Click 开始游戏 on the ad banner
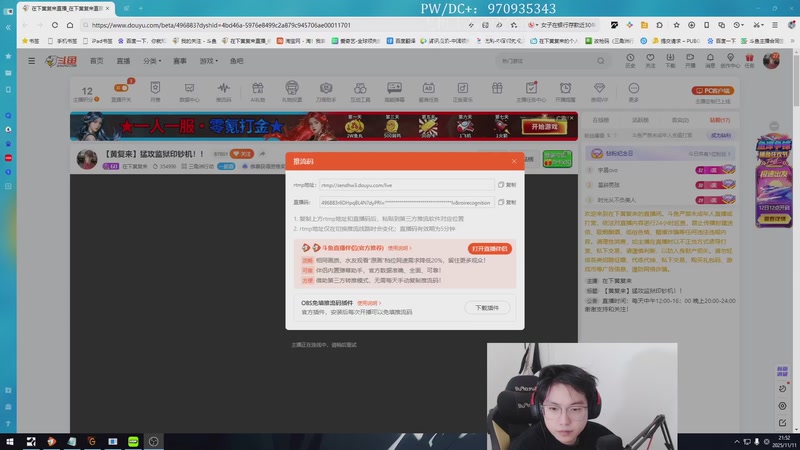The height and width of the screenshot is (450, 800). 544,127
